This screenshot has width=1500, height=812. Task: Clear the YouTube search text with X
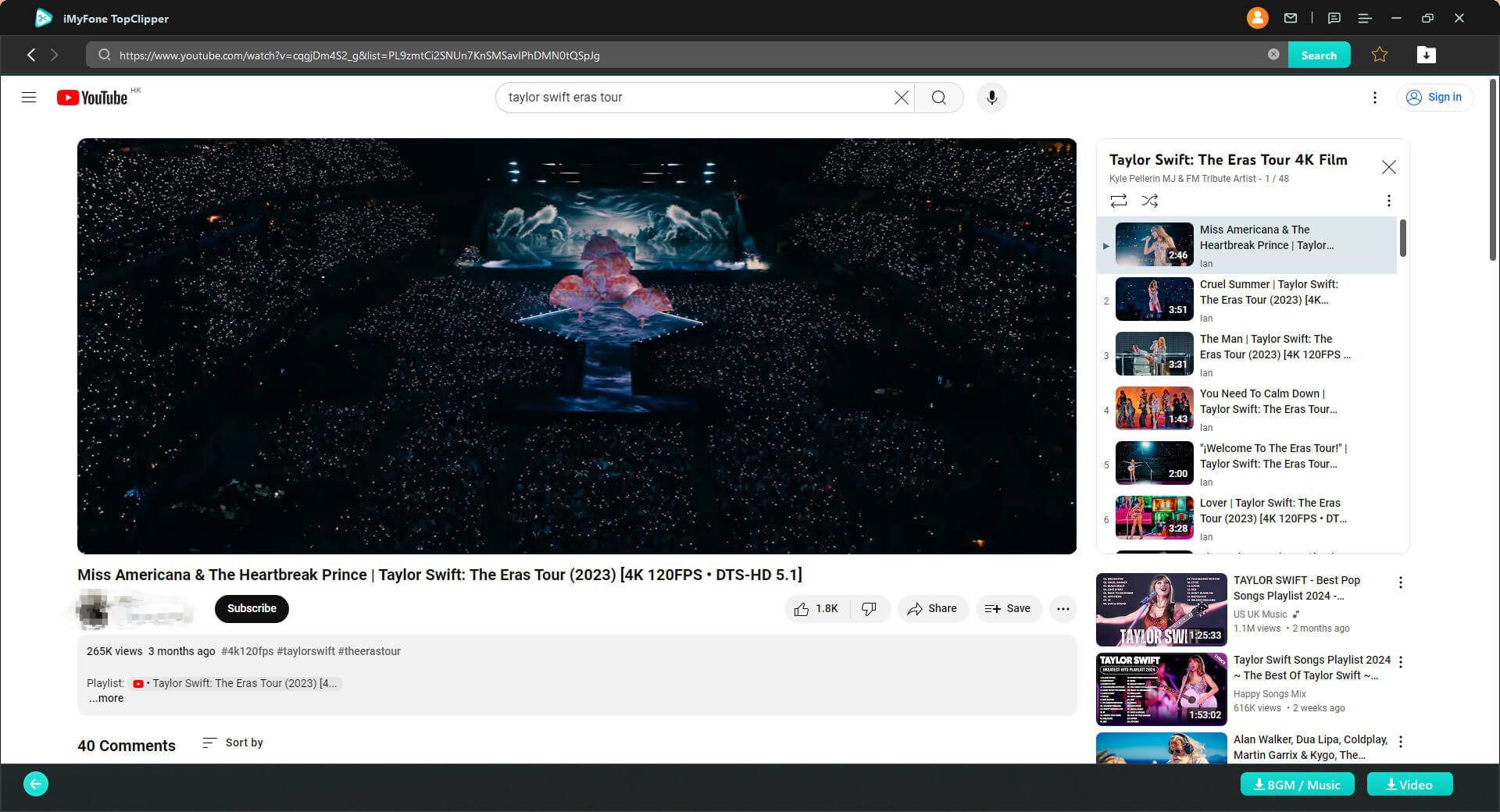click(x=901, y=98)
